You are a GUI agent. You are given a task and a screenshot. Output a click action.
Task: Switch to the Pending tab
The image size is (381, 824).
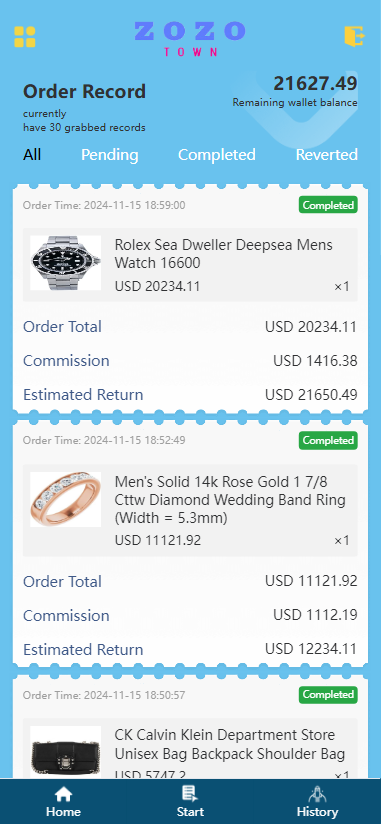pos(109,154)
